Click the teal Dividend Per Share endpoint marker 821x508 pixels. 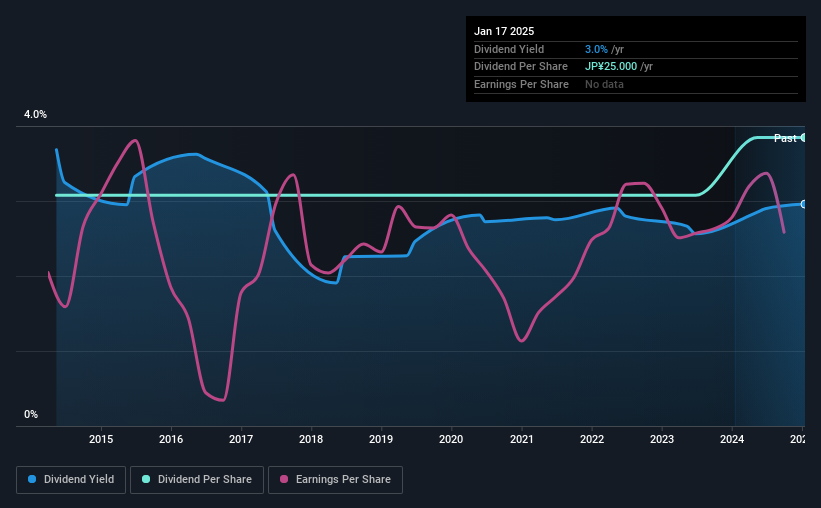(x=804, y=138)
